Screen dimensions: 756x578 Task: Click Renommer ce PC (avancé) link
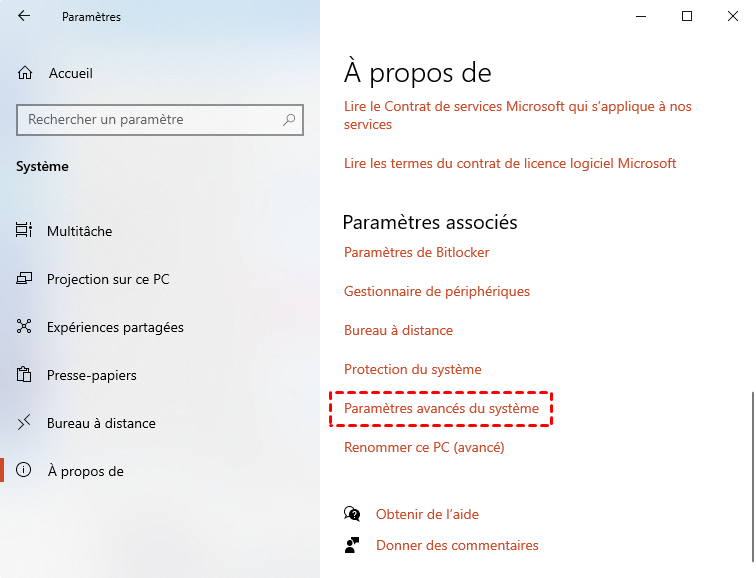coord(424,447)
